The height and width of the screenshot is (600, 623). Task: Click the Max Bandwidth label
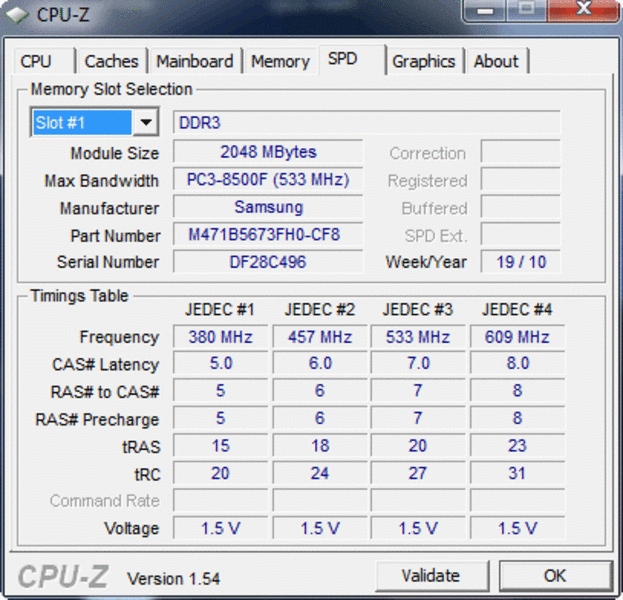102,181
